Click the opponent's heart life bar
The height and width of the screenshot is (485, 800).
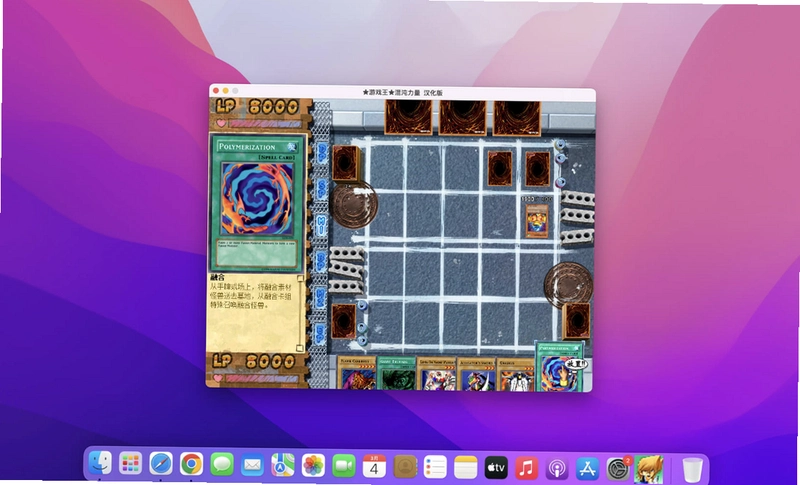click(259, 124)
